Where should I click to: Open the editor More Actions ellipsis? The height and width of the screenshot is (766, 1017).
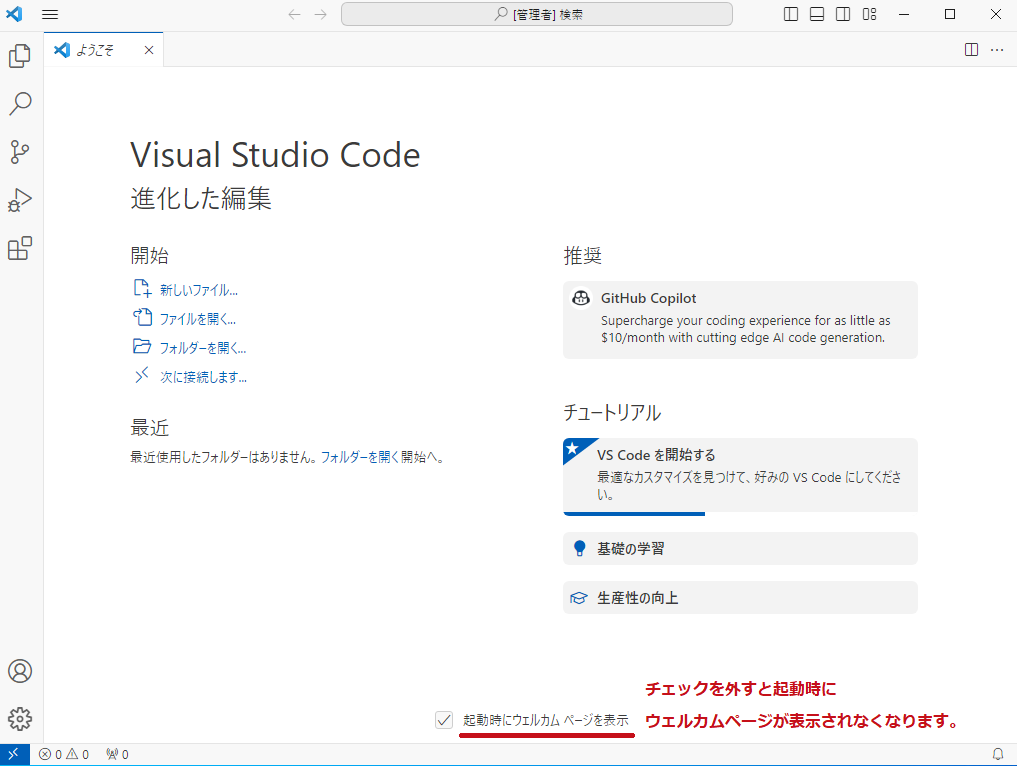pos(998,50)
